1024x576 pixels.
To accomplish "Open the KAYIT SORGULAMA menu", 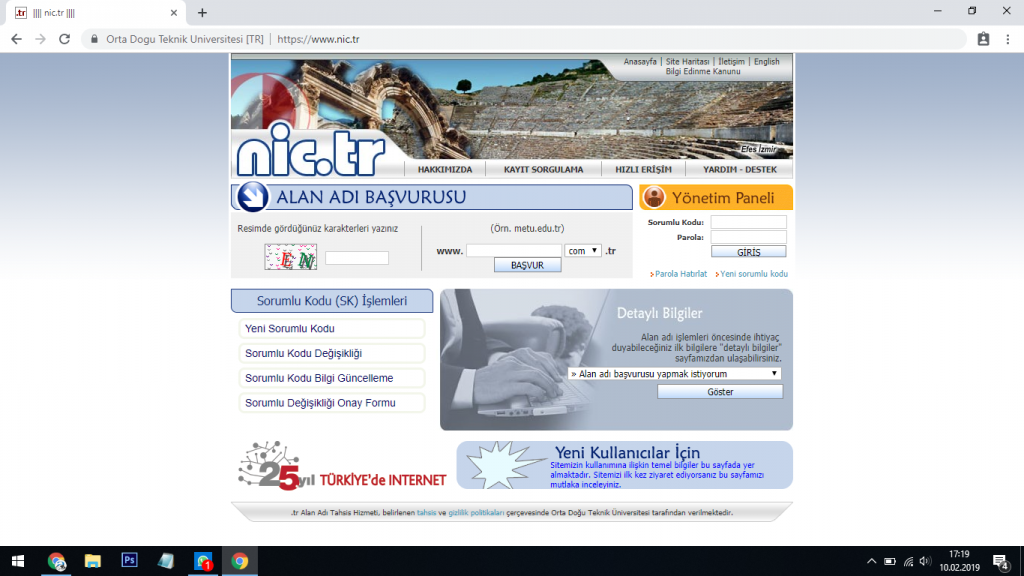I will 543,170.
